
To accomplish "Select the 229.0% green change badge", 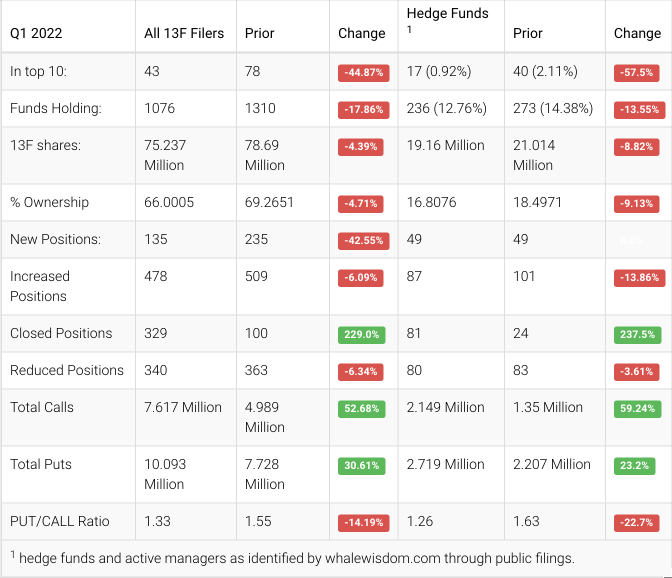I will coord(362,334).
